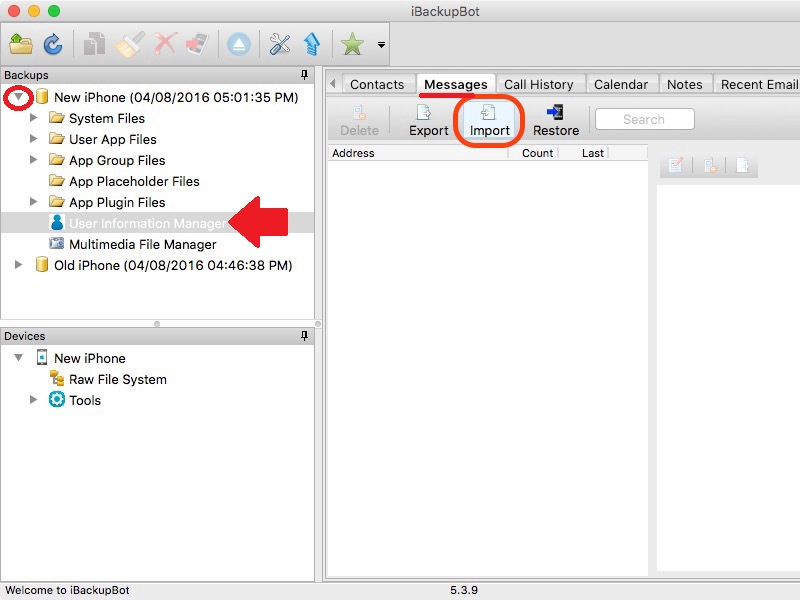Click the restore to device toolbar icon

197,44
